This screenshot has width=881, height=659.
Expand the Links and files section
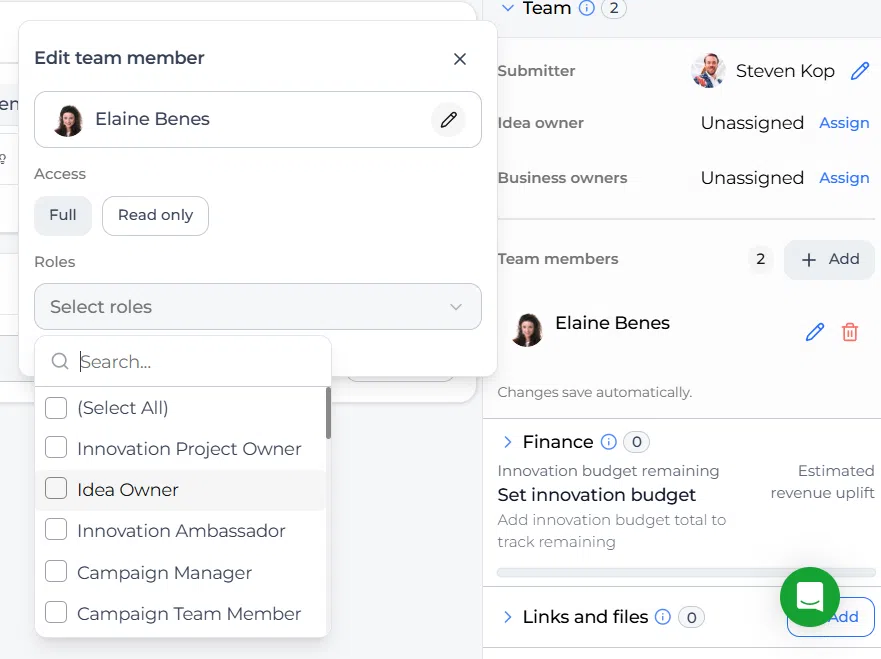point(507,617)
